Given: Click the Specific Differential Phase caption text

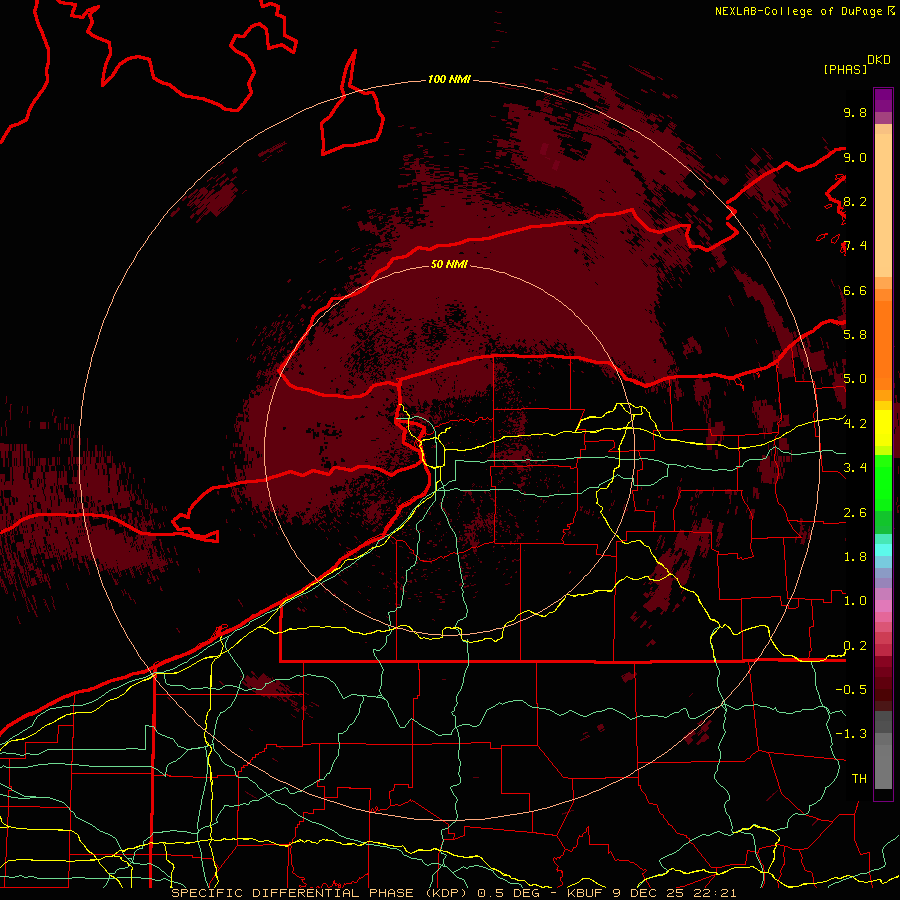Looking at the screenshot, I should pyautogui.click(x=454, y=893).
